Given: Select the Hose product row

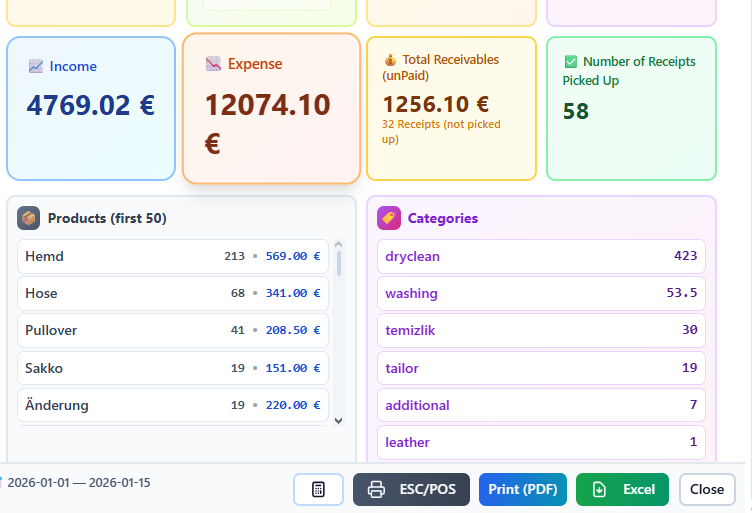Looking at the screenshot, I should point(173,293).
